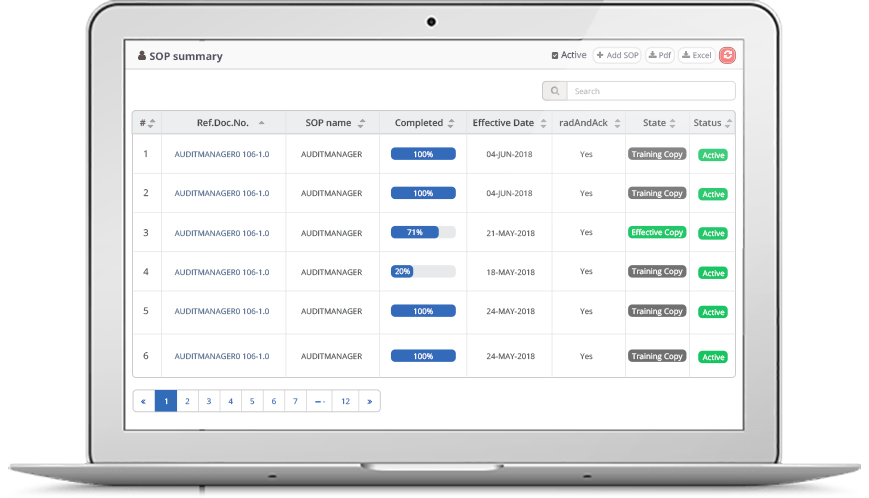
Task: Download the SOP list as Pdf
Action: pyautogui.click(x=660, y=56)
